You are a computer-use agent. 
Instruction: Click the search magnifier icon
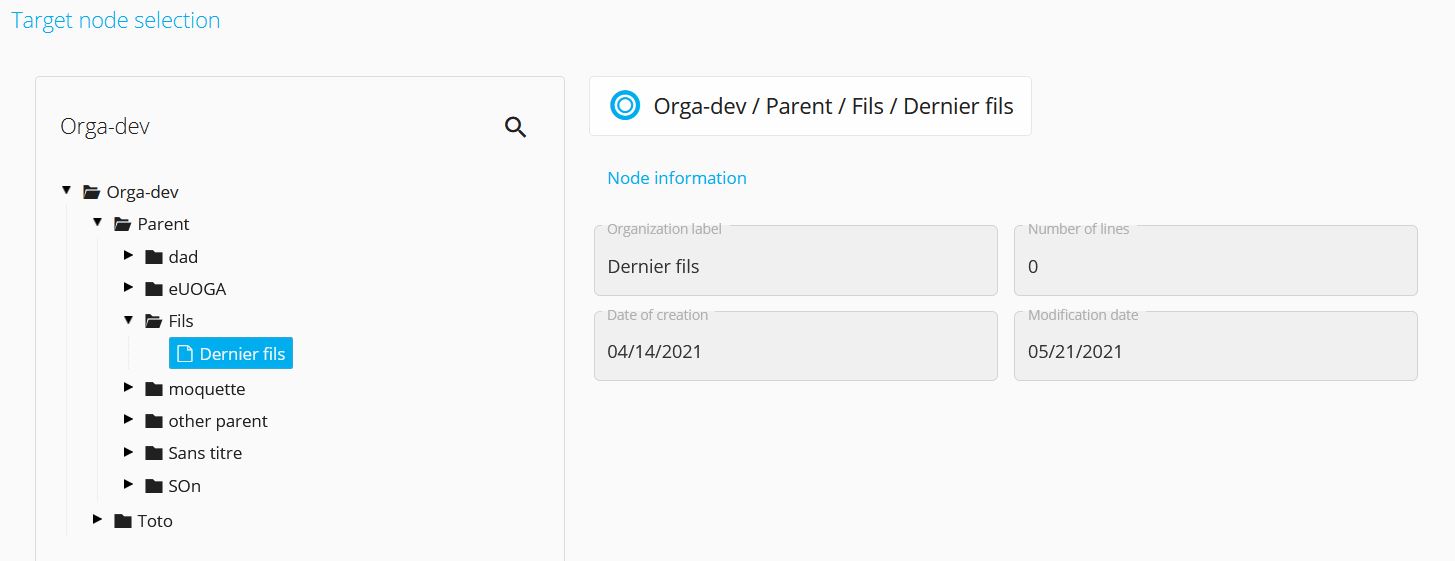point(515,127)
